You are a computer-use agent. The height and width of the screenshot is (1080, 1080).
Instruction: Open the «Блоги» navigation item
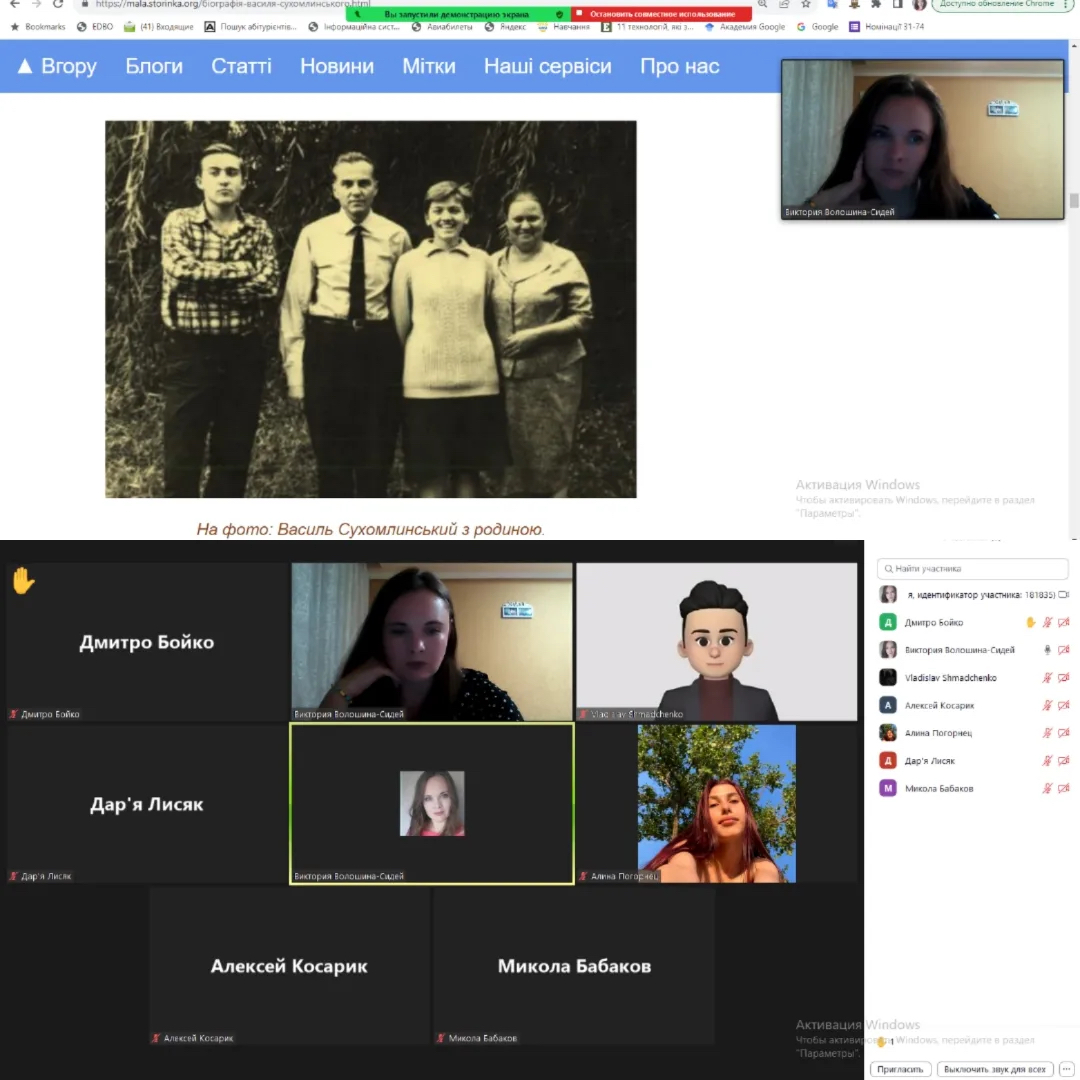coord(154,66)
